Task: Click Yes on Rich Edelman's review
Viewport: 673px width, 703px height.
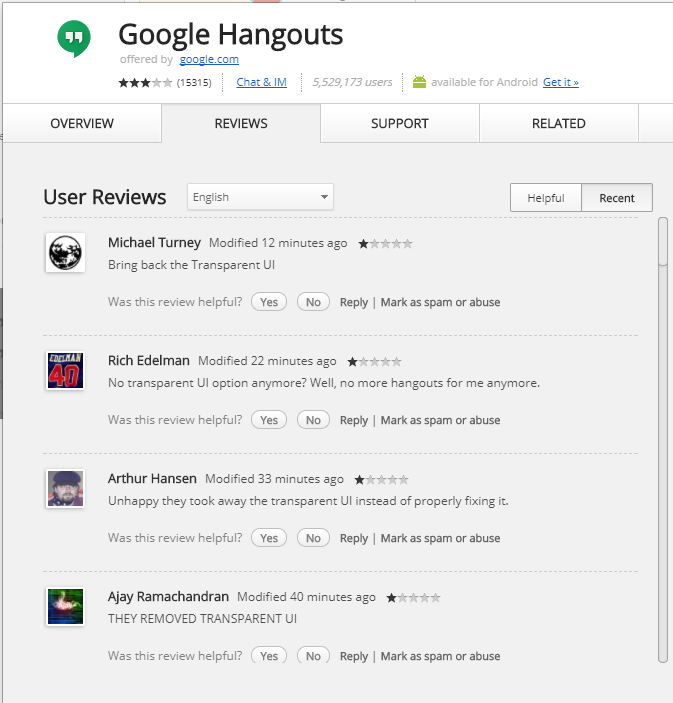Action: pos(269,420)
